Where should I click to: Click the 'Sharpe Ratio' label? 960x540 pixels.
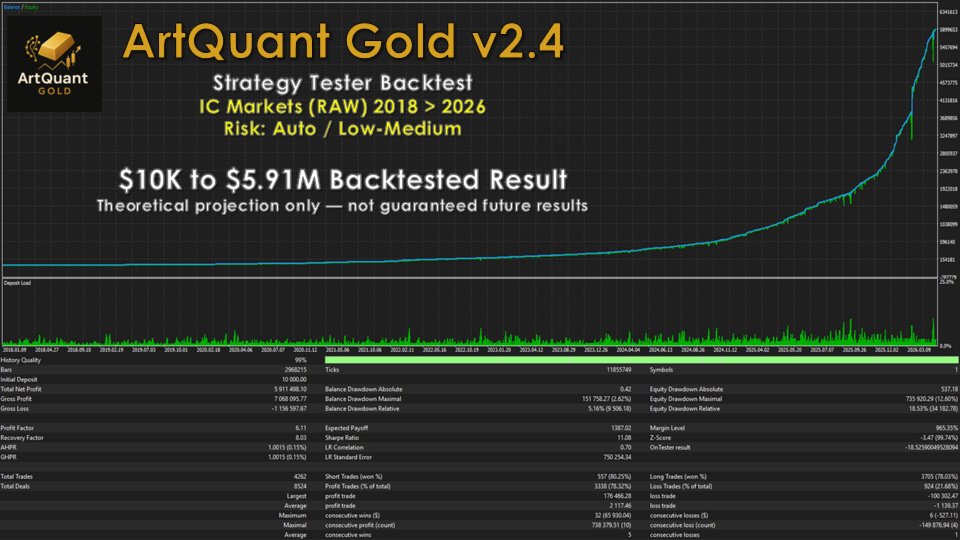342,438
